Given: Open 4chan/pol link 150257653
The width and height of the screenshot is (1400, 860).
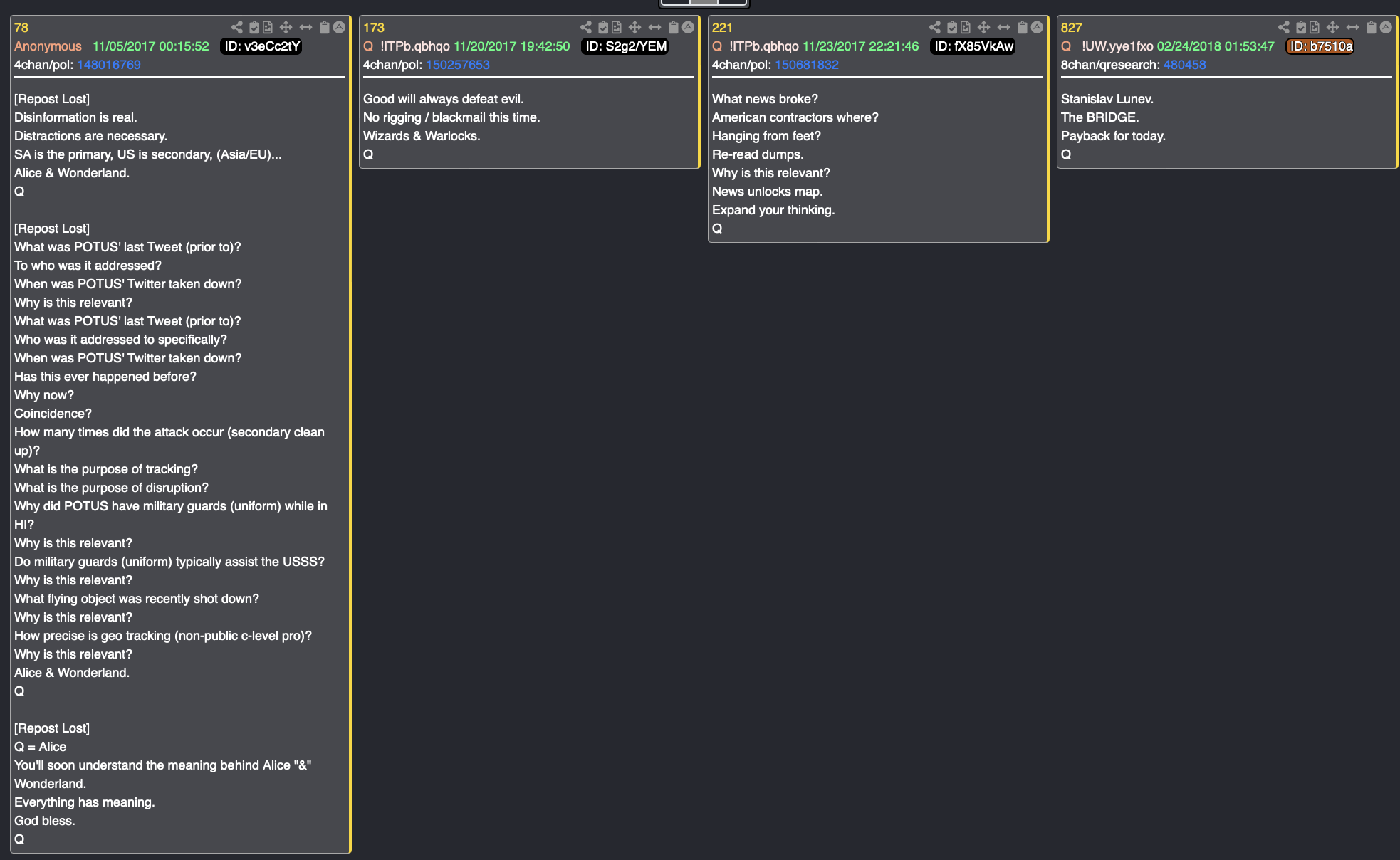Looking at the screenshot, I should point(458,65).
